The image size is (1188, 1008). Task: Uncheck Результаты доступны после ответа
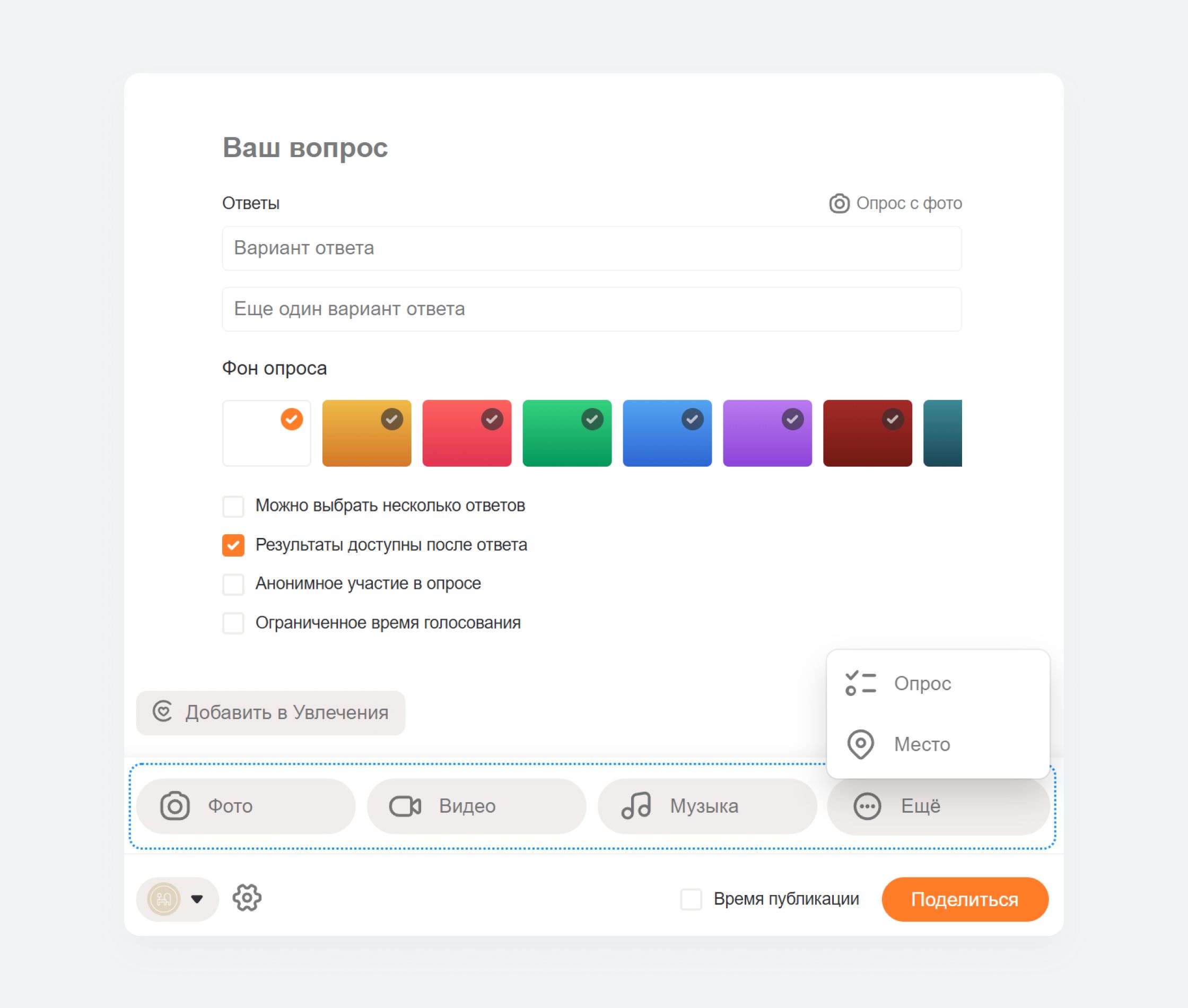click(233, 545)
